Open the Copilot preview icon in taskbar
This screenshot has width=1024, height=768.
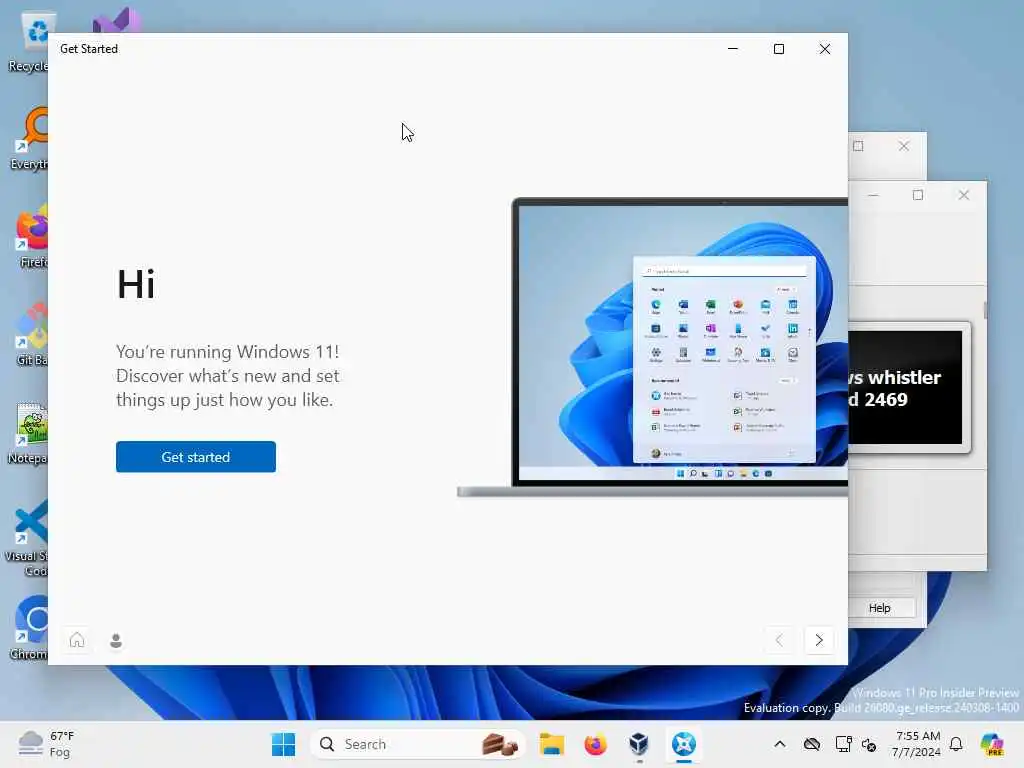pos(993,744)
